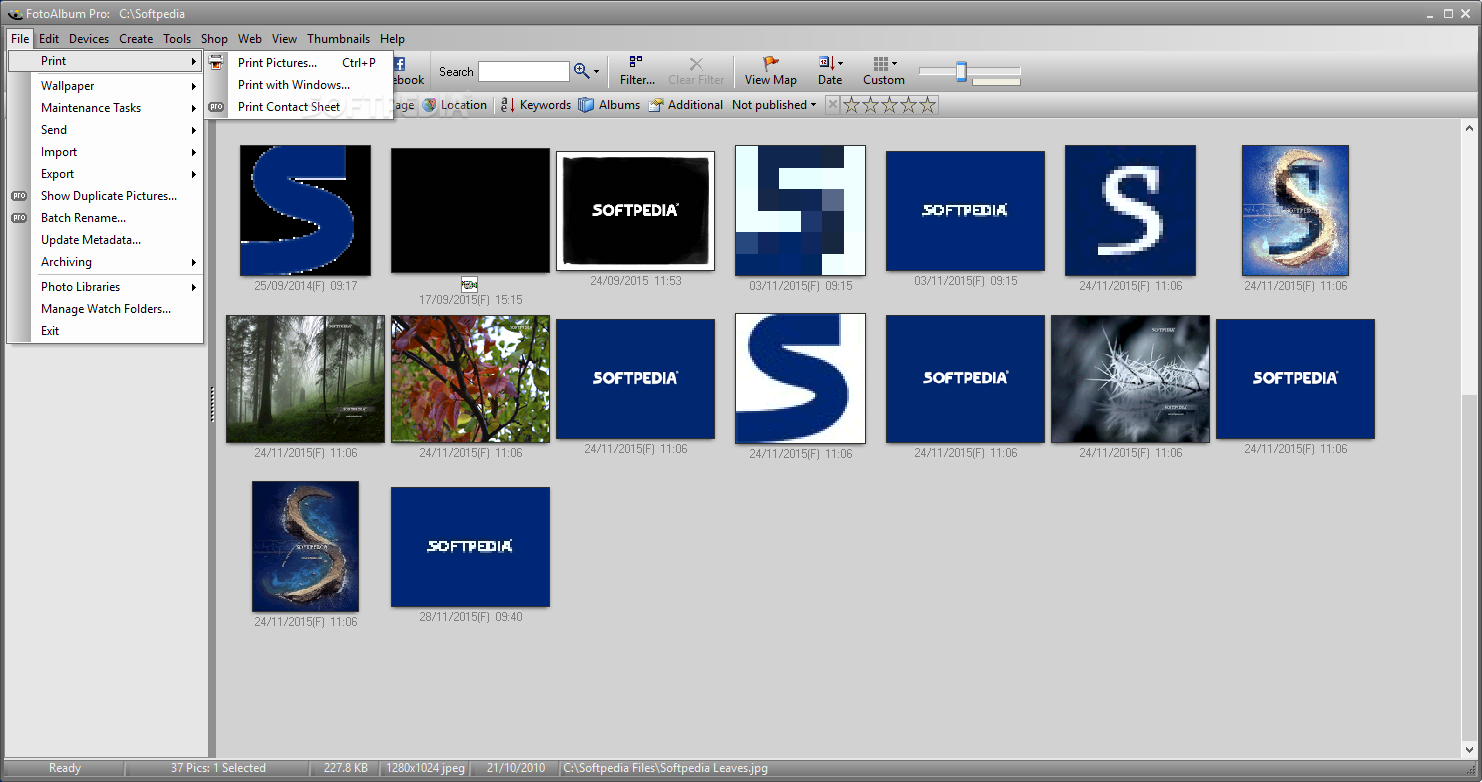Select the Softpedia thumbnail dated 24/09/2015 11:53
Image resolution: width=1482 pixels, height=782 pixels.
click(x=635, y=211)
